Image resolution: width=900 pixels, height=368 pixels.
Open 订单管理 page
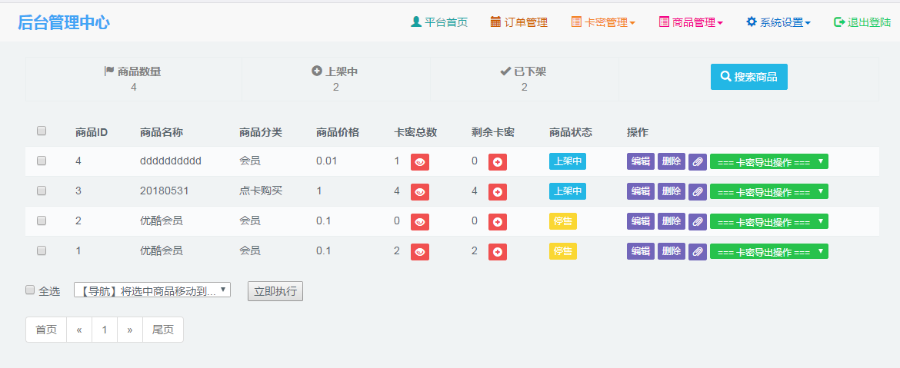(x=519, y=22)
